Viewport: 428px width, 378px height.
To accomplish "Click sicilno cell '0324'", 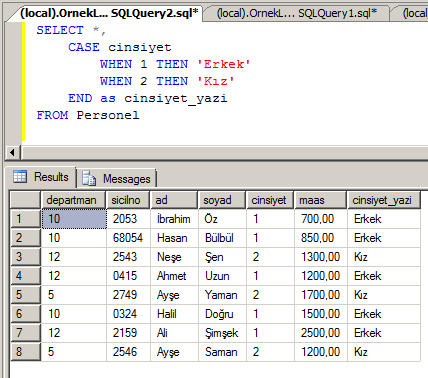I will (x=128, y=314).
